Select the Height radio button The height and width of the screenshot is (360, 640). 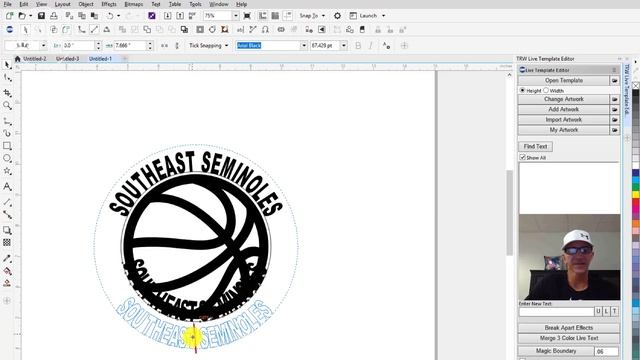[x=522, y=90]
